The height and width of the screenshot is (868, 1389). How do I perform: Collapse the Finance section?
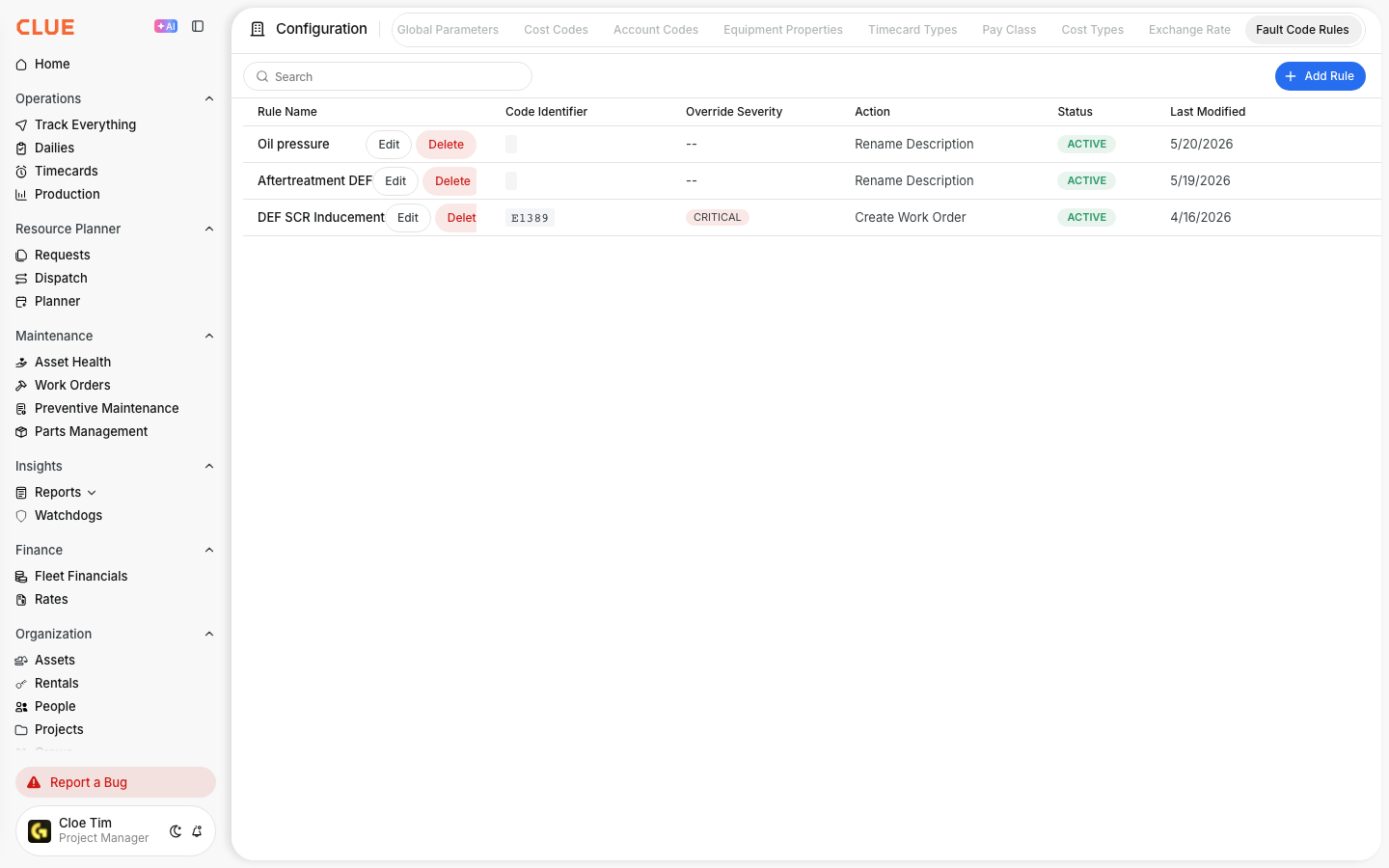pos(209,550)
